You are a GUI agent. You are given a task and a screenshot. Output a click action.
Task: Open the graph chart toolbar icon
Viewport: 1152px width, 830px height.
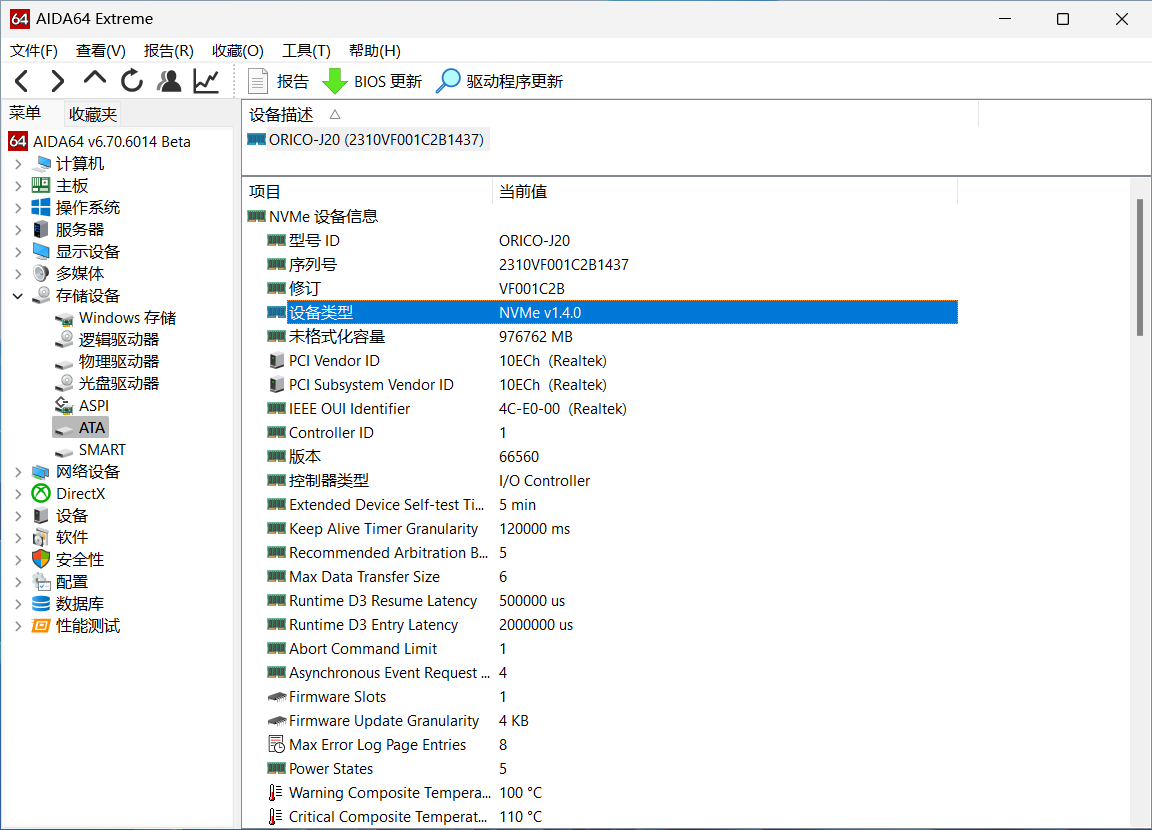click(206, 81)
